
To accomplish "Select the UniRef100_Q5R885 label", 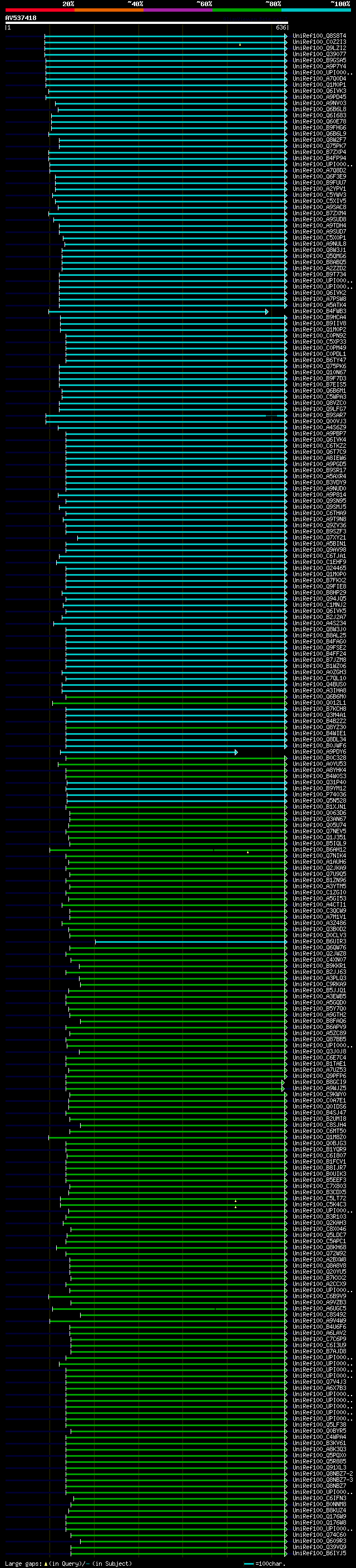I will 319,1461.
